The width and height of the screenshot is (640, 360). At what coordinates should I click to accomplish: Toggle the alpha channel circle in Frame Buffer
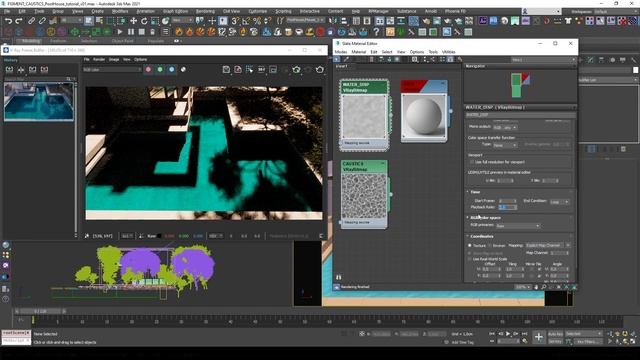click(183, 70)
